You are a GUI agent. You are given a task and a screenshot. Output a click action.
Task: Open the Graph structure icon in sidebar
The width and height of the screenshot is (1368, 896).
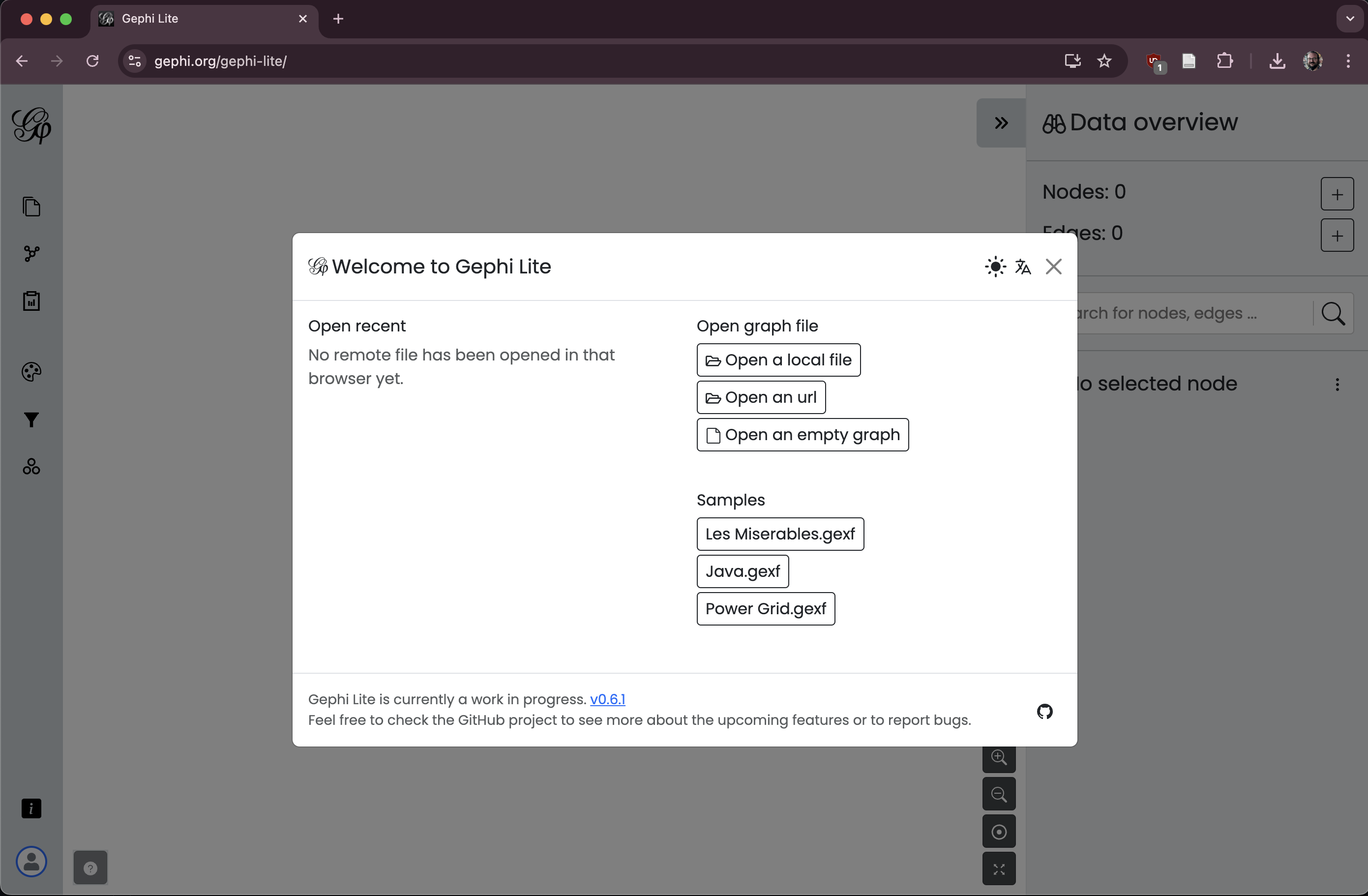pos(31,253)
